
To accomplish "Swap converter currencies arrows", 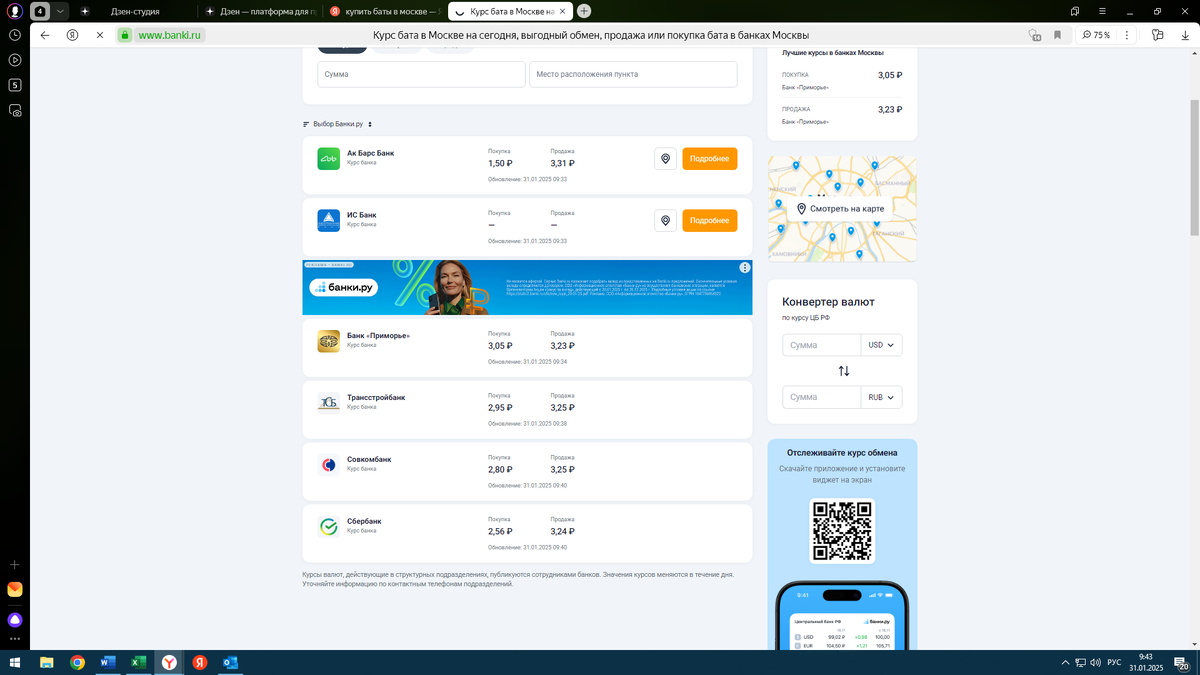I will 843,371.
